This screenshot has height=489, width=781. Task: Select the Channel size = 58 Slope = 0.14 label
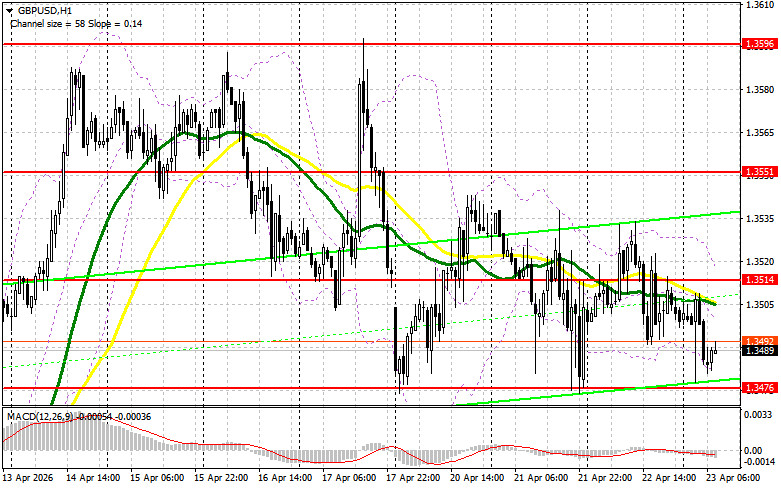coord(76,24)
